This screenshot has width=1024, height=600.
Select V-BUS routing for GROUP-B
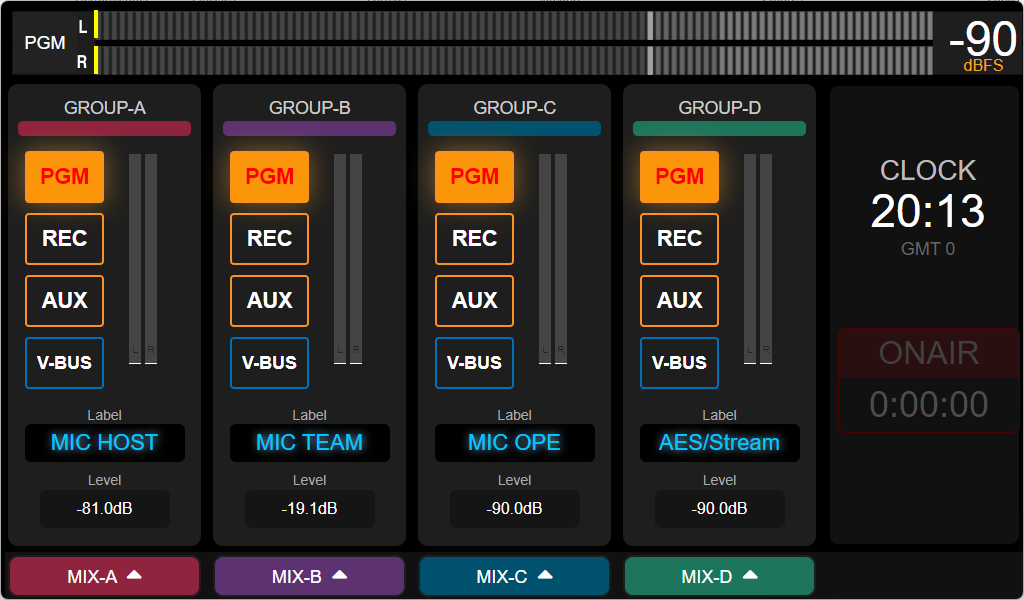(269, 363)
